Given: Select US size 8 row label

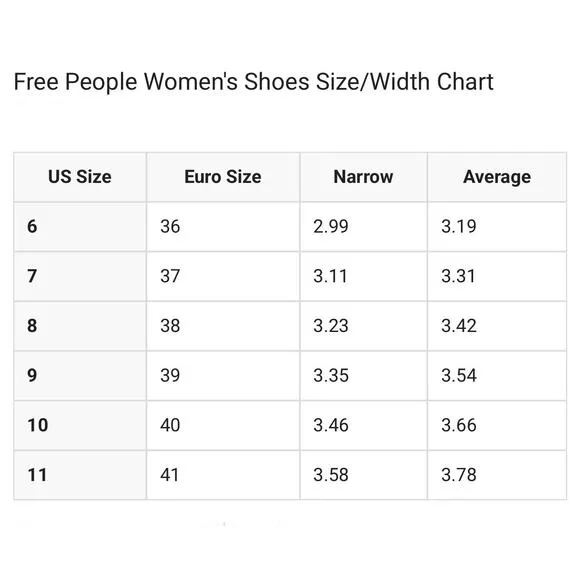Looking at the screenshot, I should pos(80,326).
